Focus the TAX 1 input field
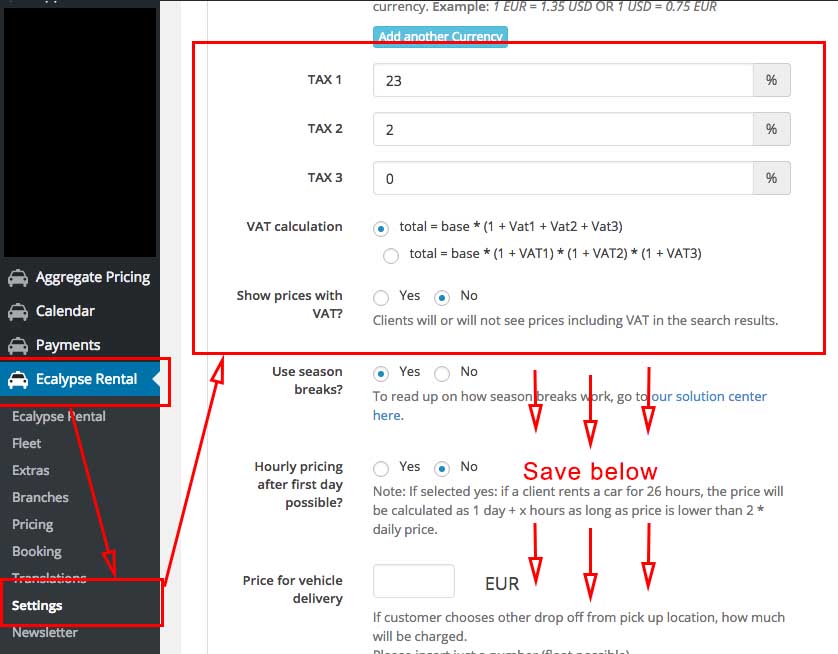 [x=563, y=80]
